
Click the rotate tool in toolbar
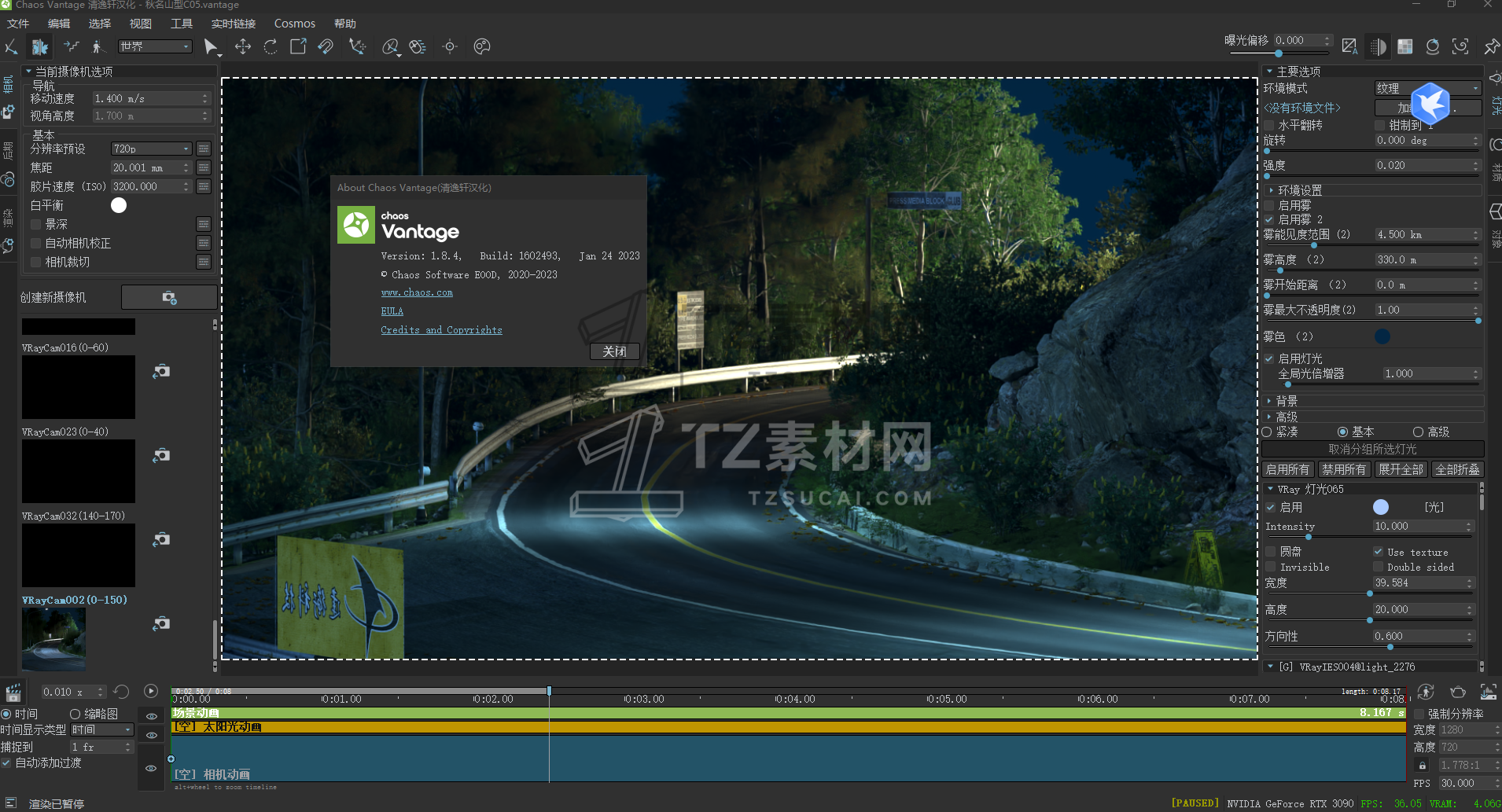[271, 47]
